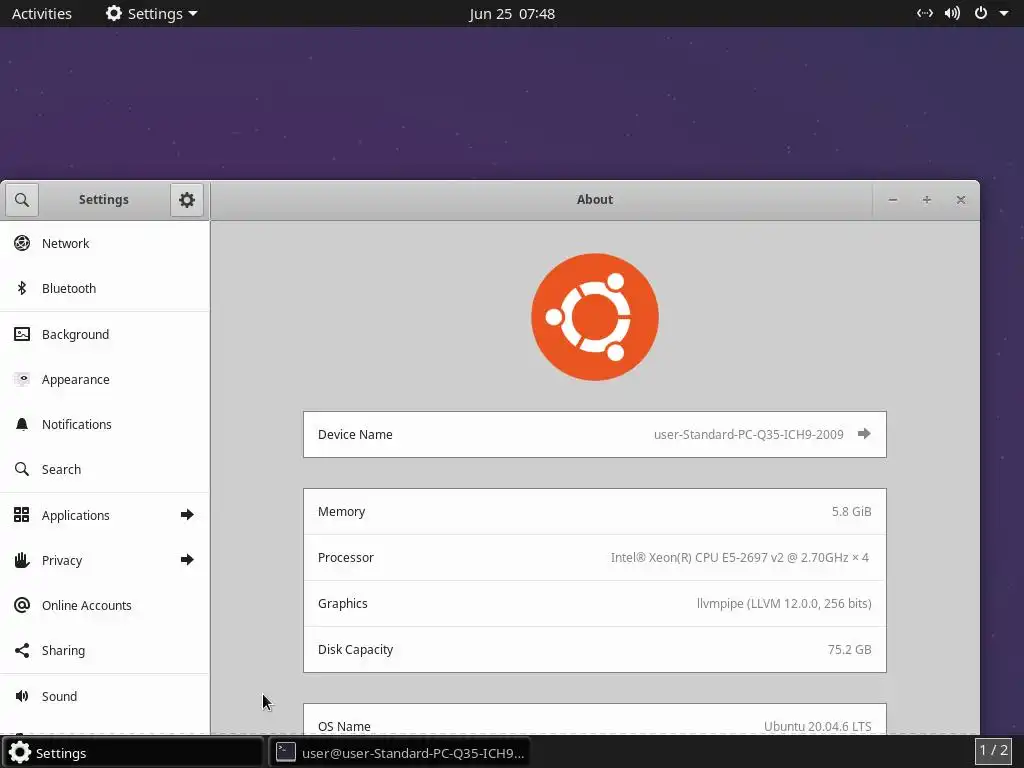
Task: Click the network status icon in top bar
Action: (925, 13)
